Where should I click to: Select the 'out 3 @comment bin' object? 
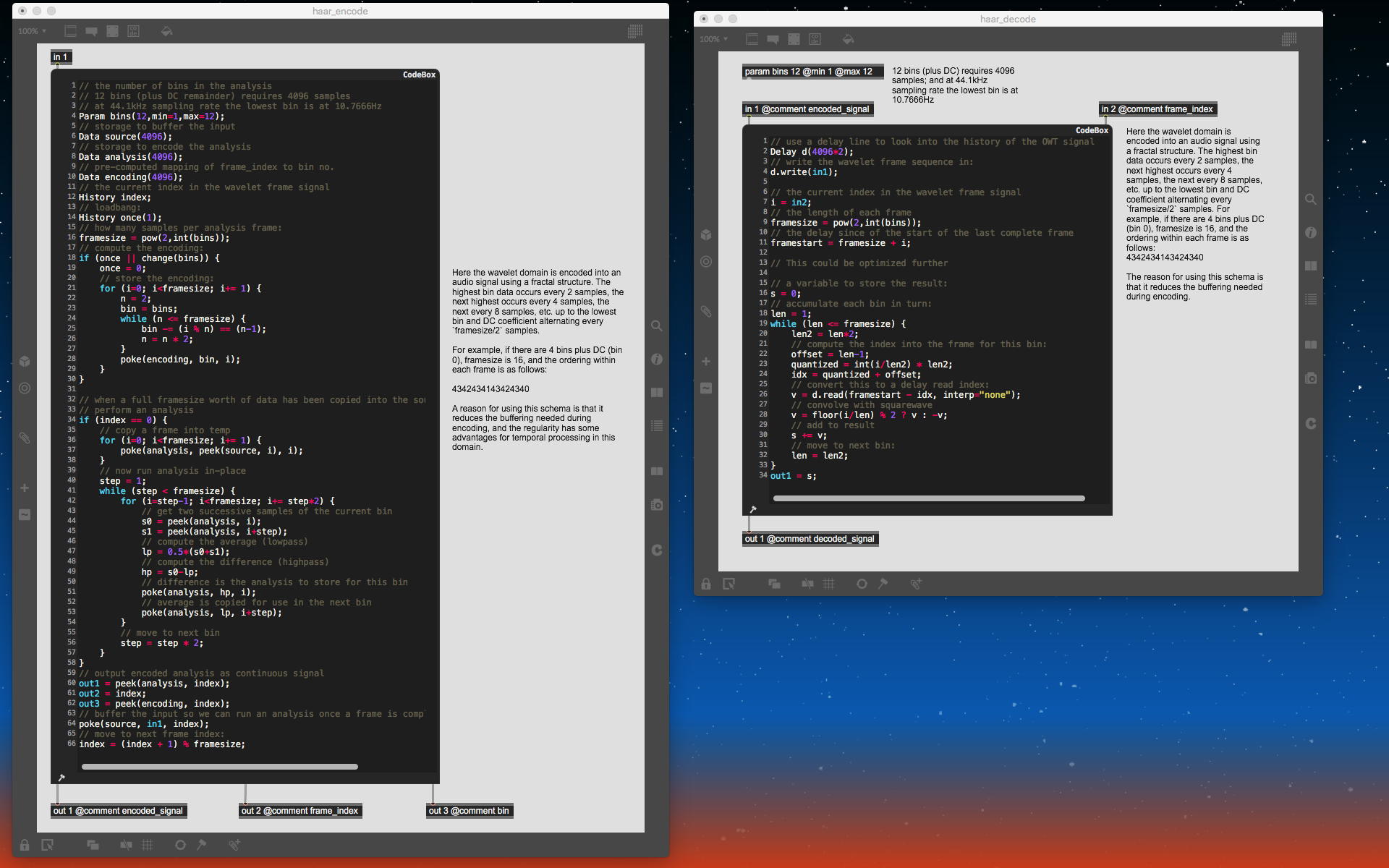pos(469,811)
